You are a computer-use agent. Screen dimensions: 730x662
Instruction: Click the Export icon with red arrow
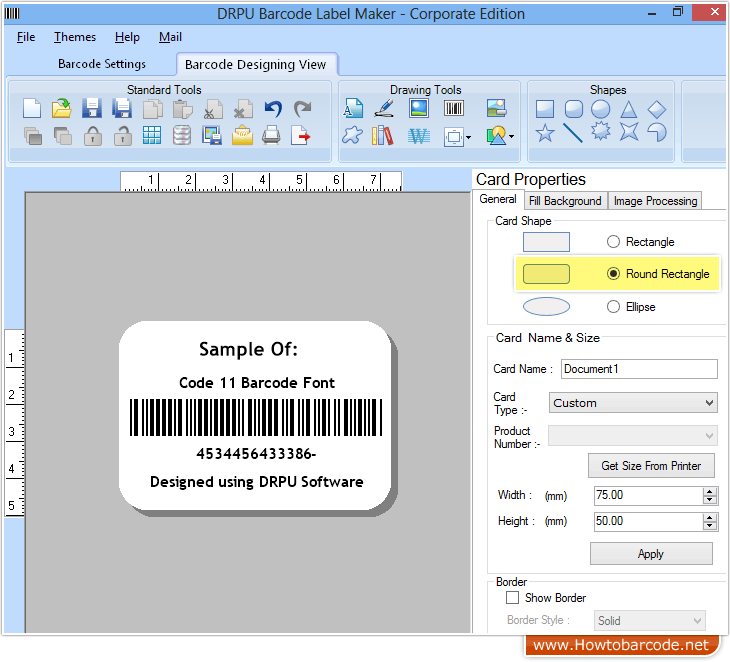[x=301, y=136]
